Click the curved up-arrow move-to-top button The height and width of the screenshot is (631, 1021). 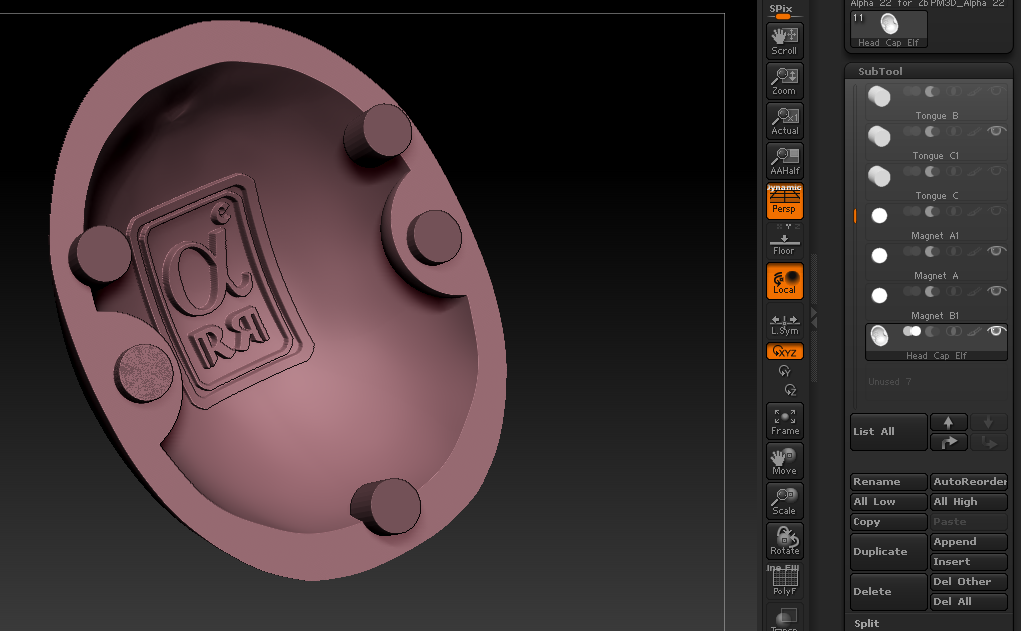948,442
